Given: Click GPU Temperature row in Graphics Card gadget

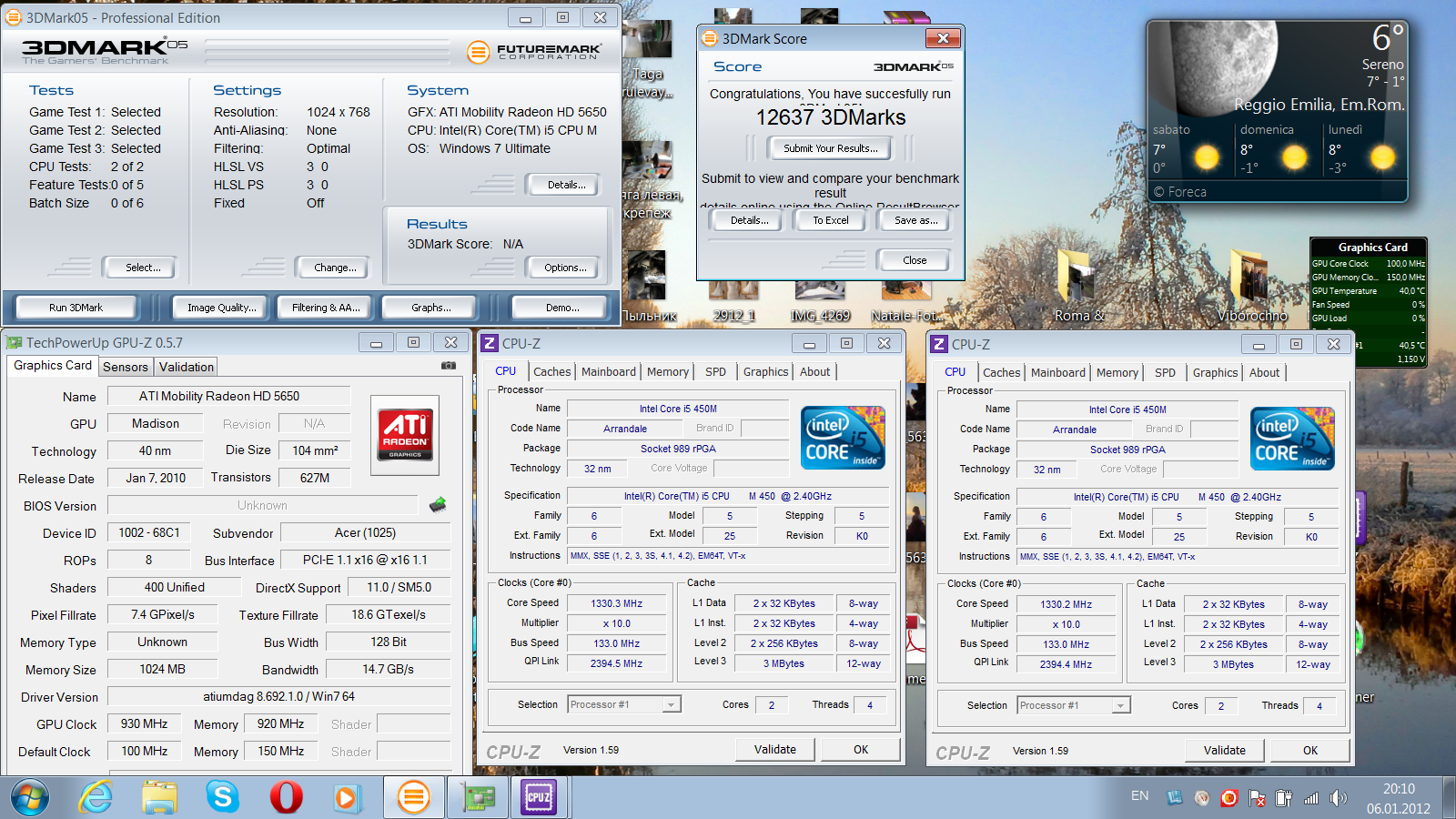Looking at the screenshot, I should [1368, 291].
